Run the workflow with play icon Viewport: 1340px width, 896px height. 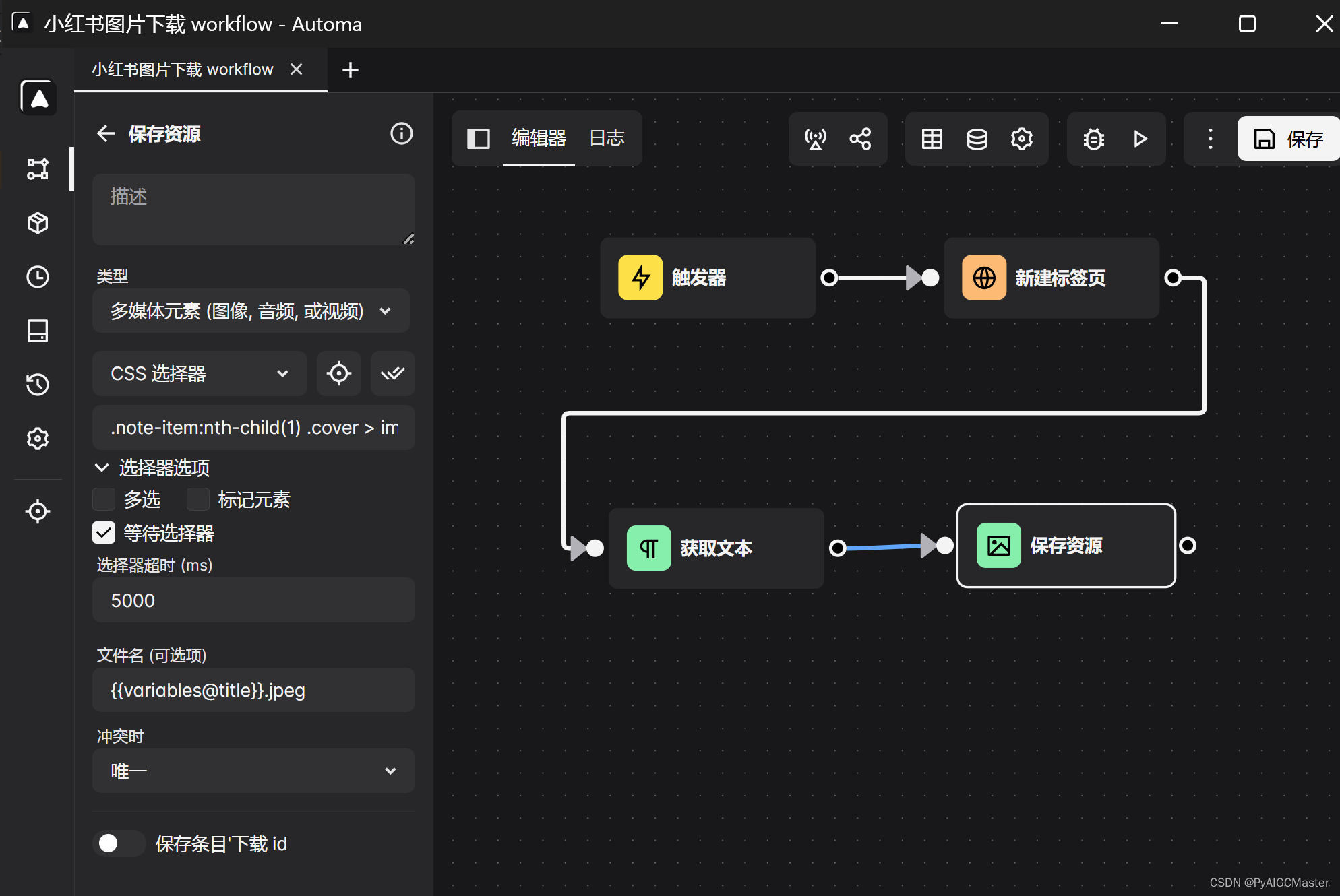pyautogui.click(x=1140, y=139)
